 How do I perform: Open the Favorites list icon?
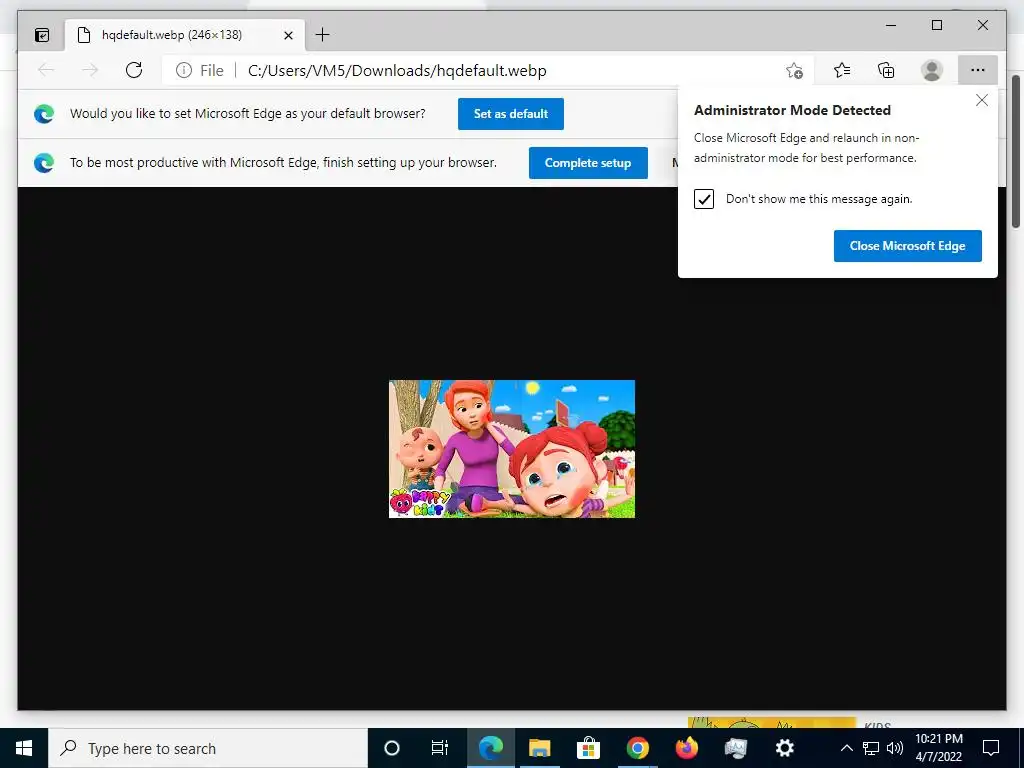click(x=842, y=70)
